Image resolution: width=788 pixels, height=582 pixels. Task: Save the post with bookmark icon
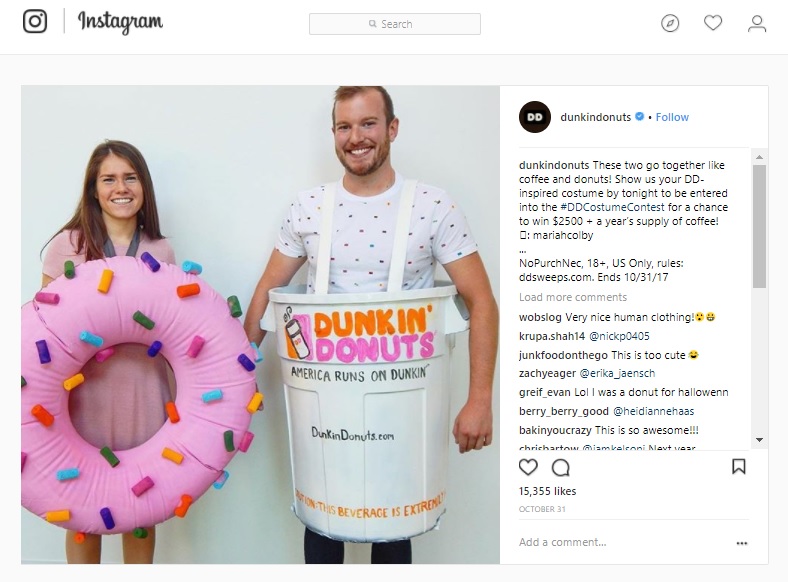738,466
